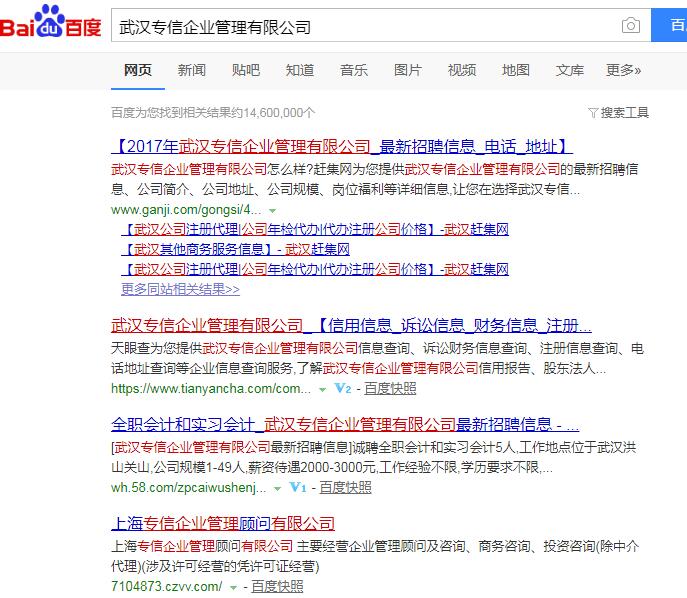Open the 上海专信企业管理顾问有限公司 result title
This screenshot has height=598, width=687.
point(223,523)
